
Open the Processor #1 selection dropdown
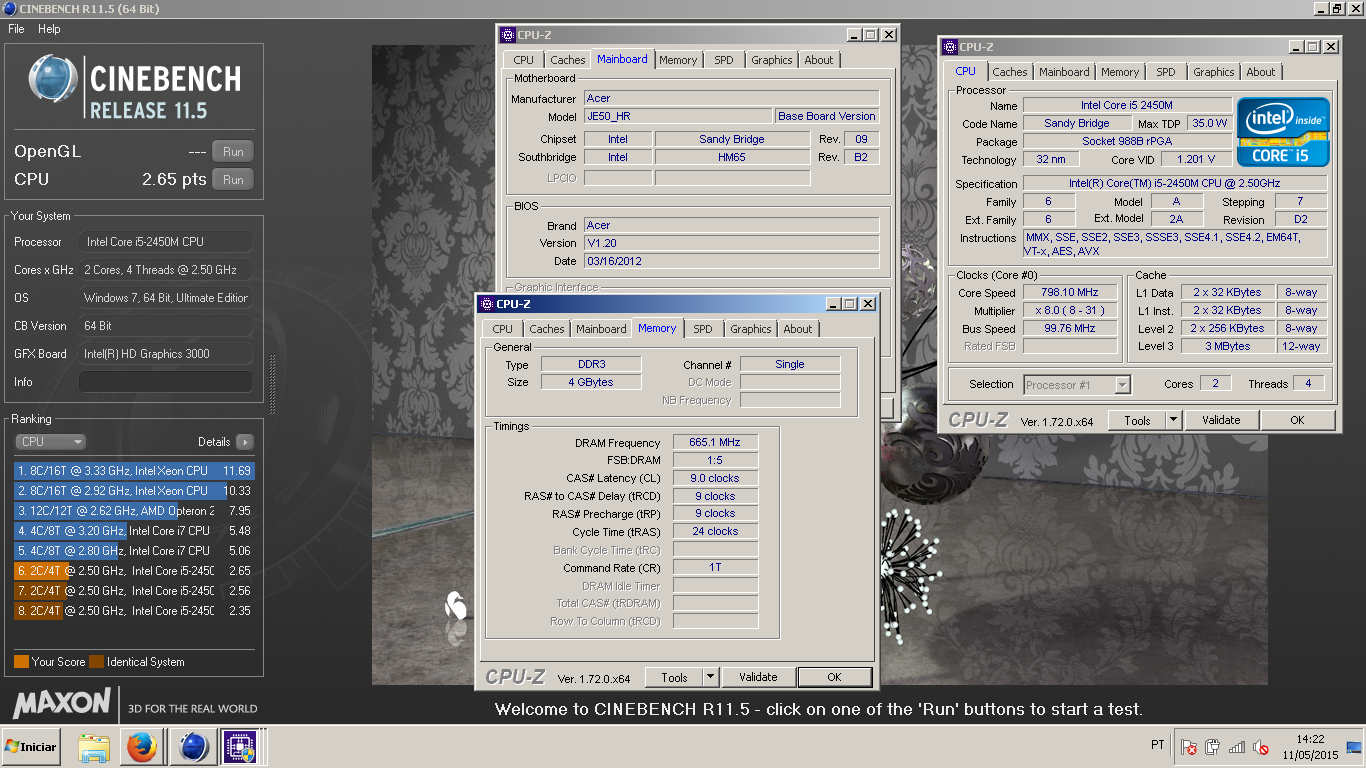point(1077,384)
